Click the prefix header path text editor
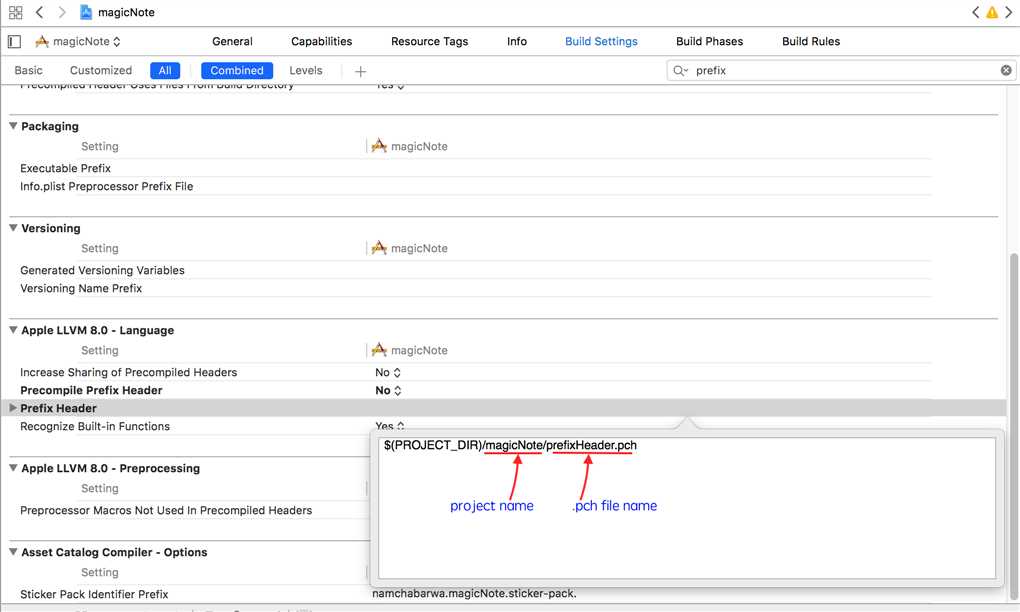Image resolution: width=1020 pixels, height=612 pixels. pyautogui.click(x=686, y=508)
